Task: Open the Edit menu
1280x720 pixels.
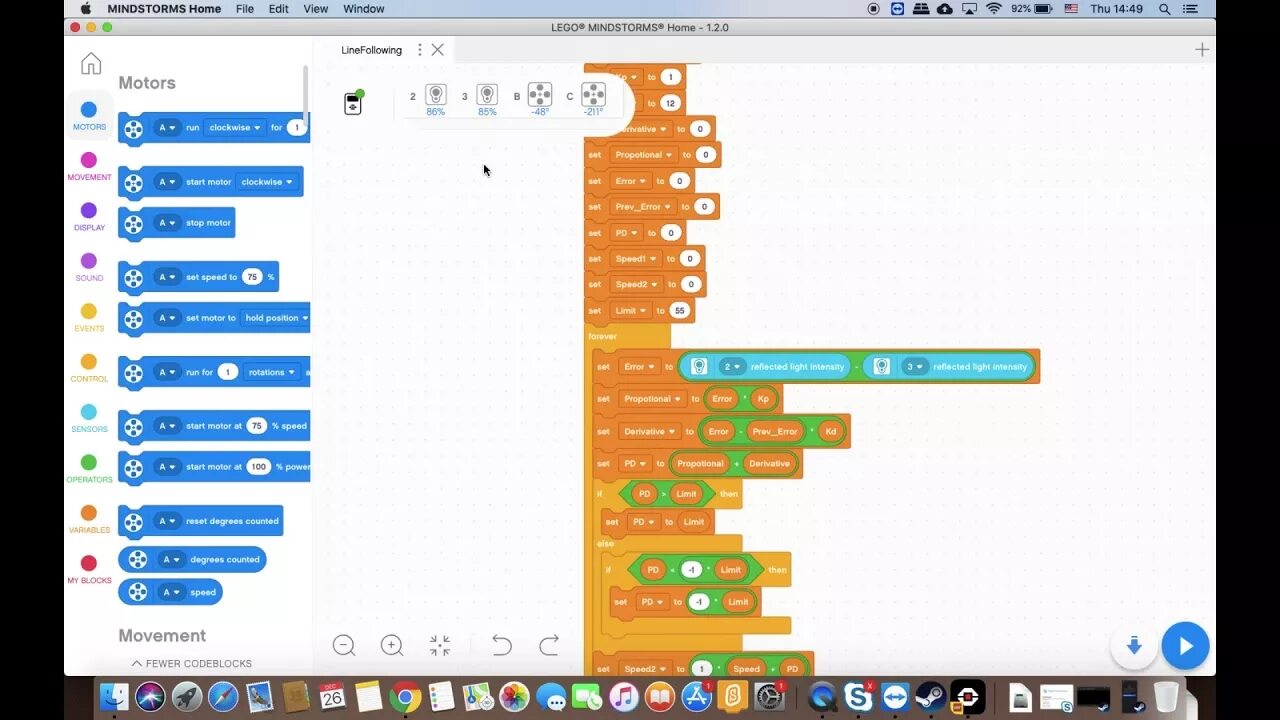Action: [x=279, y=8]
